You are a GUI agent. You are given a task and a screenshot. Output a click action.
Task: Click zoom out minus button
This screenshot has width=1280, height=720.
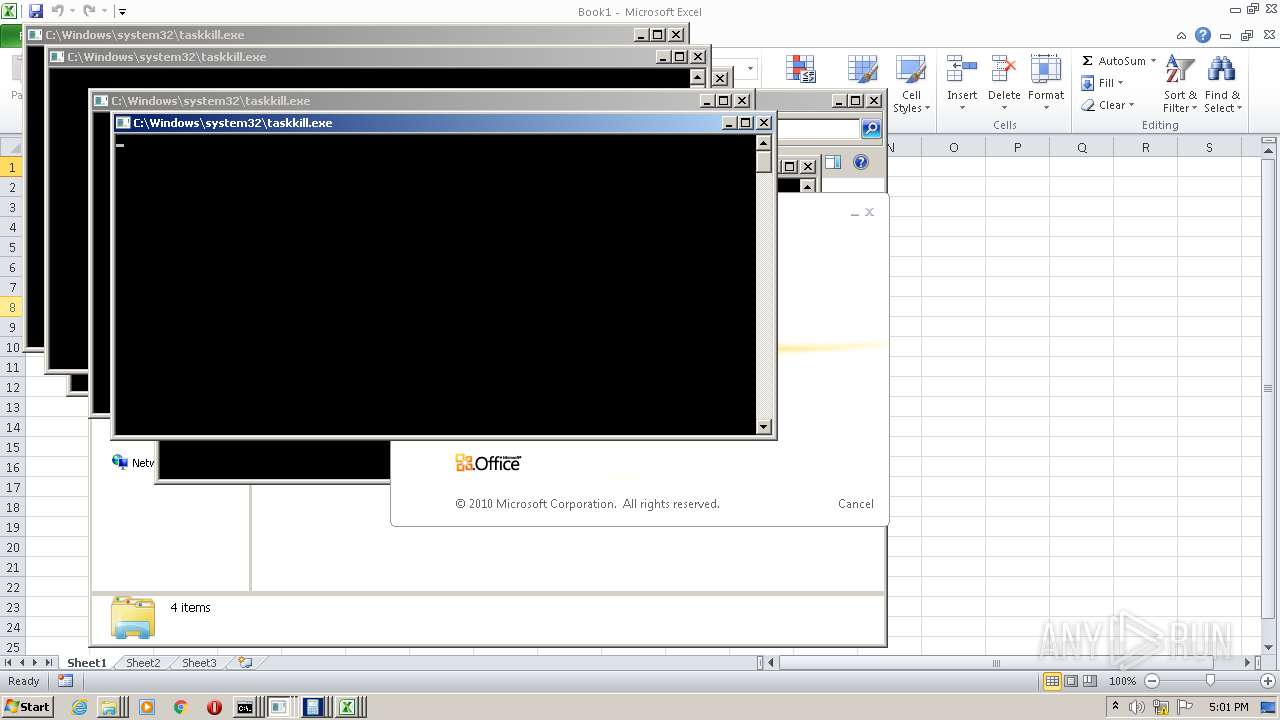coord(1151,681)
